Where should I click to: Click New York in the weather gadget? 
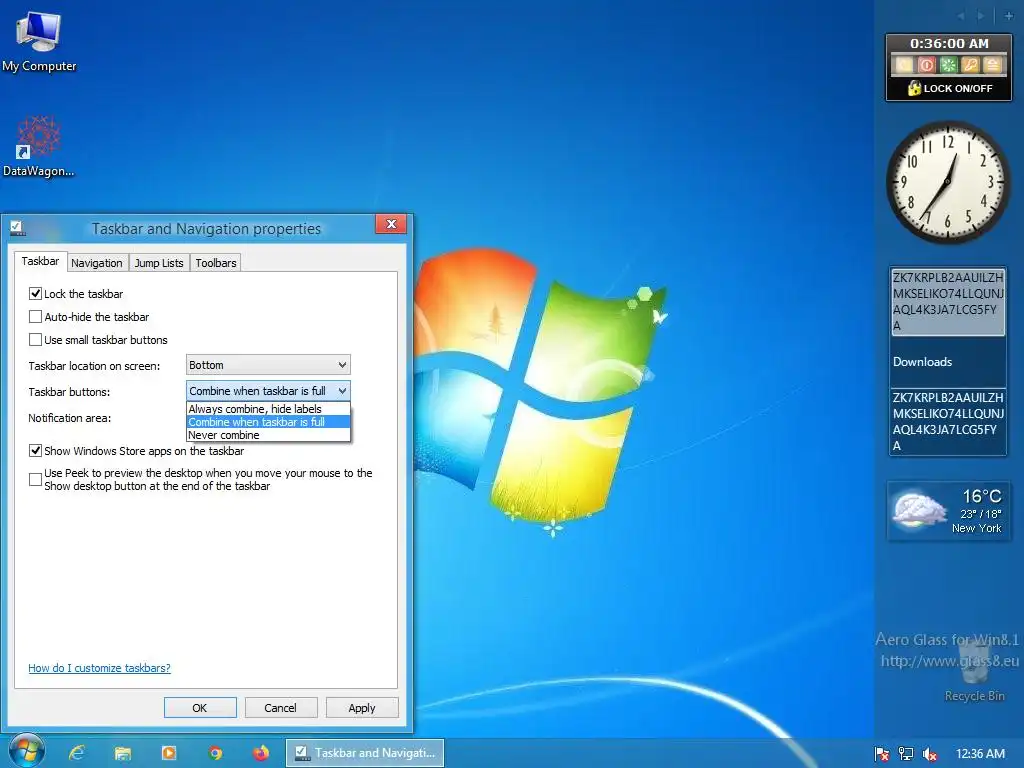tap(976, 528)
